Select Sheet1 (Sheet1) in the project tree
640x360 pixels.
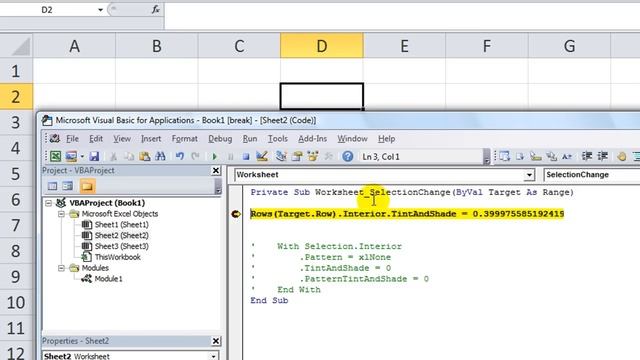pos(121,224)
